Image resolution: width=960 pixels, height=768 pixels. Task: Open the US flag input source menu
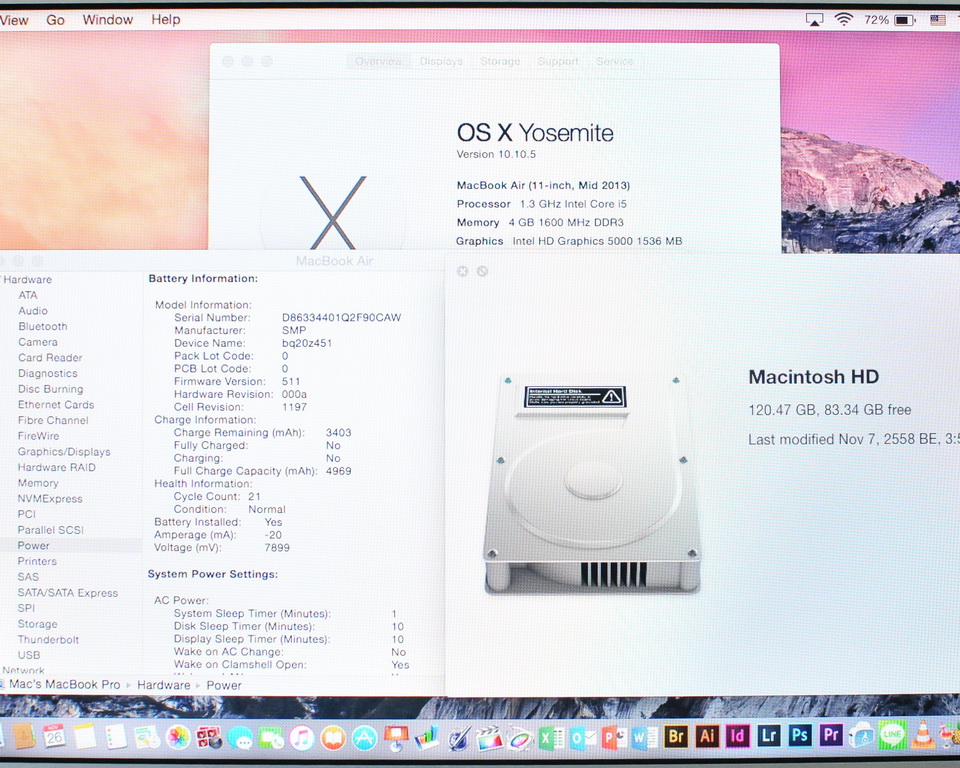[938, 20]
